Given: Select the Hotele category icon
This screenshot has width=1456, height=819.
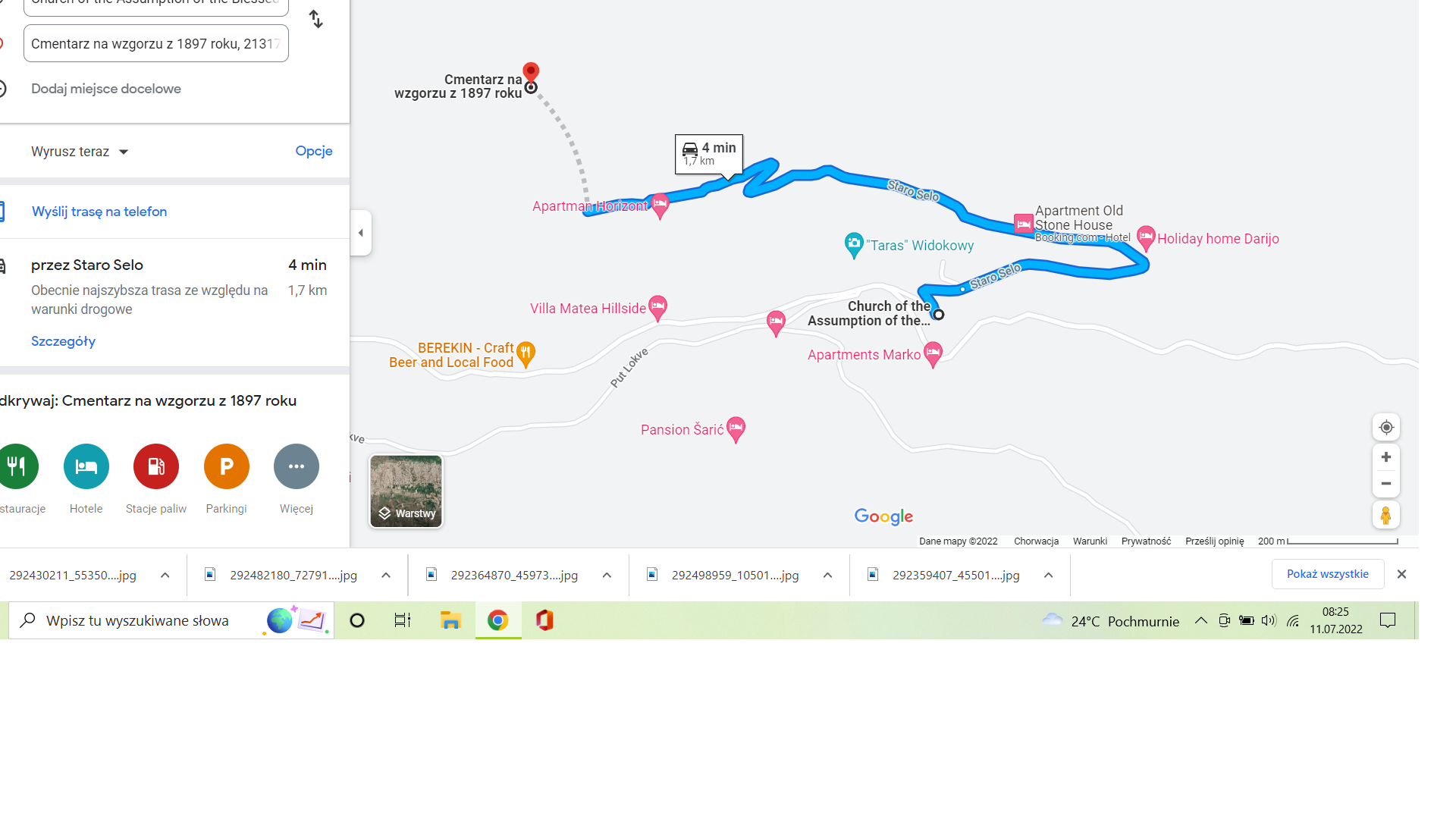Looking at the screenshot, I should (x=86, y=466).
